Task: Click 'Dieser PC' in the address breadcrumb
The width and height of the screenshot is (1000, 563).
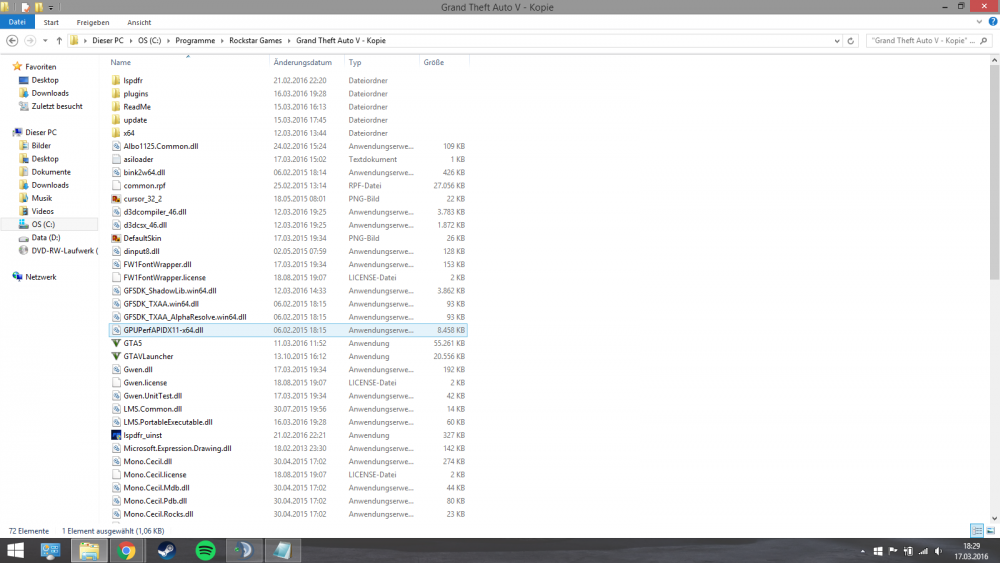Action: (x=108, y=40)
